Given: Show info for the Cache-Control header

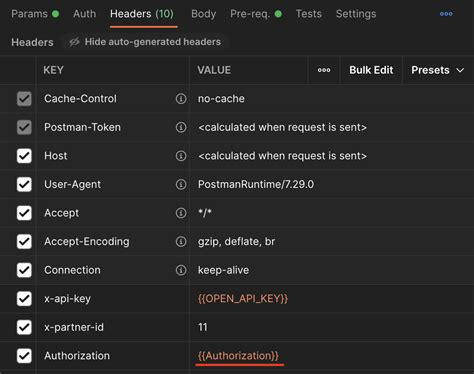Looking at the screenshot, I should pos(181,99).
